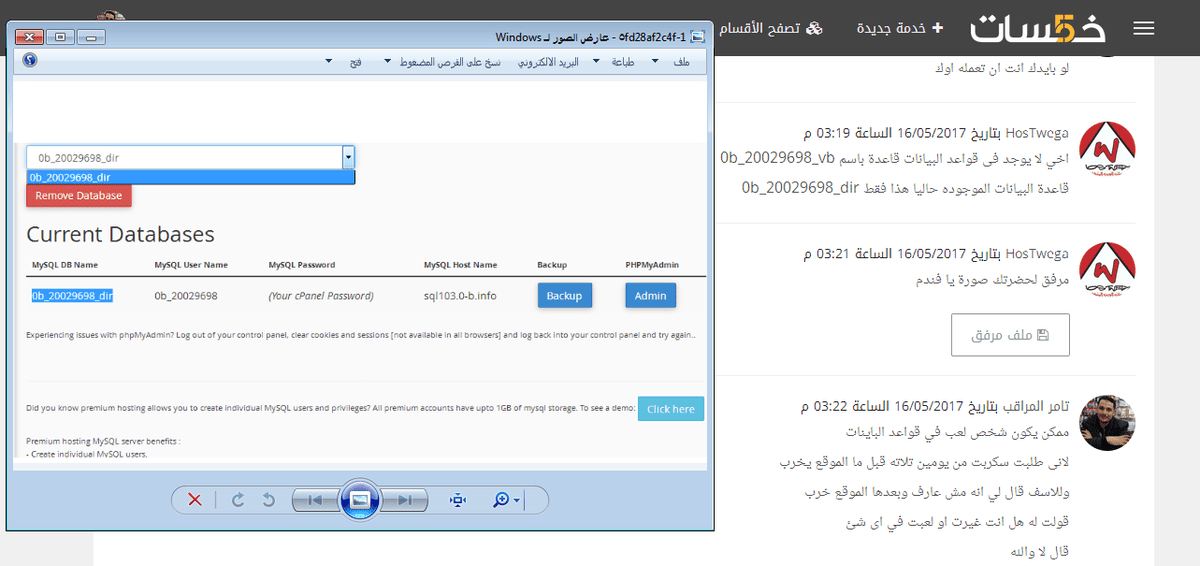Click the Photo Viewer title bar icon

[x=699, y=37]
